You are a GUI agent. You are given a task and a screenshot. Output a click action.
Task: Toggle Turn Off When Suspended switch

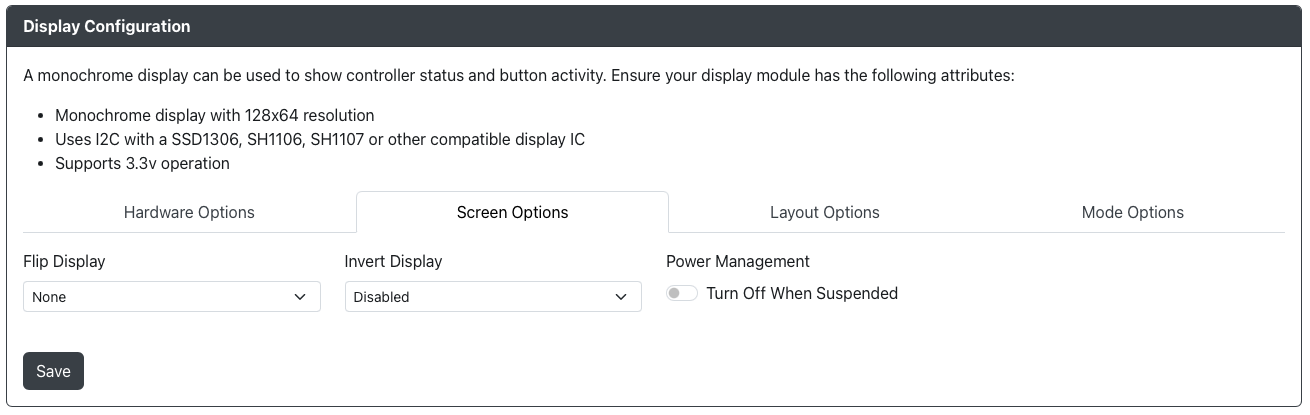[x=682, y=294]
